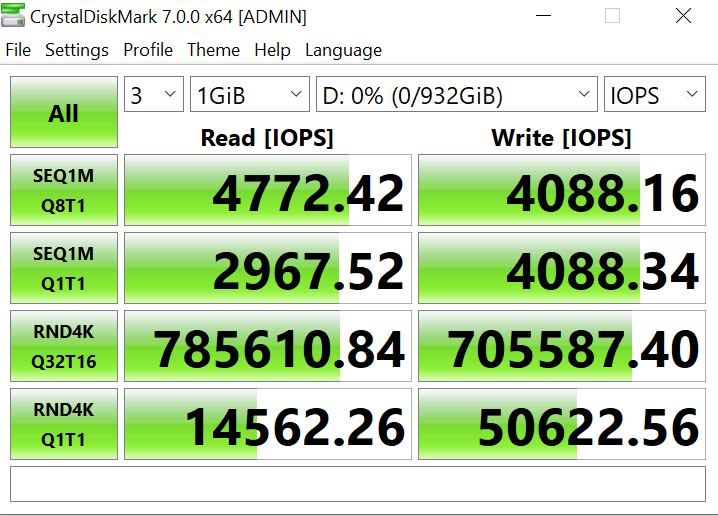Click the write result 4088.16
The height and width of the screenshot is (516, 718).
pyautogui.click(x=562, y=190)
